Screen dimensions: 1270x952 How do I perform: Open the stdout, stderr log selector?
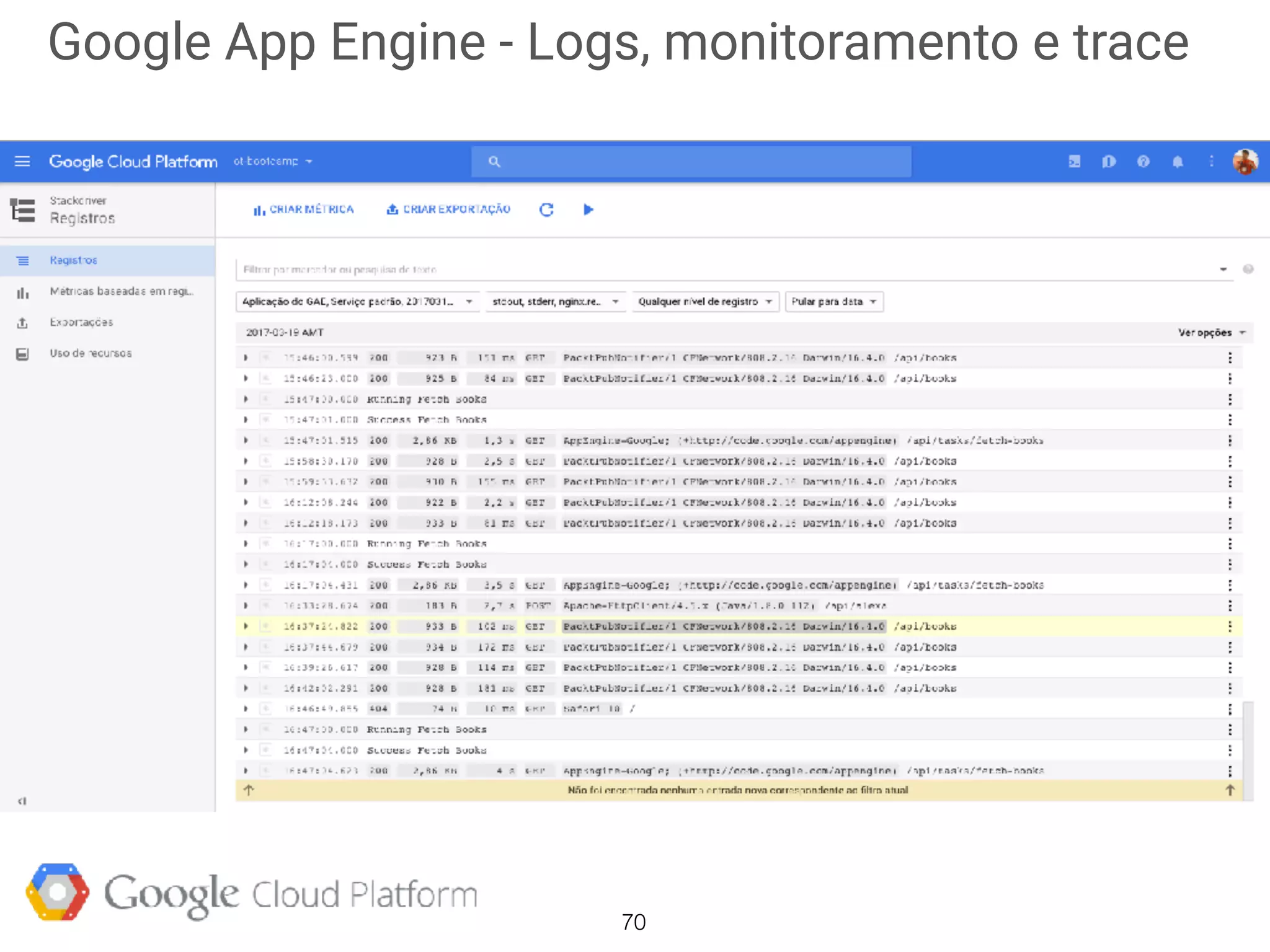pyautogui.click(x=556, y=302)
